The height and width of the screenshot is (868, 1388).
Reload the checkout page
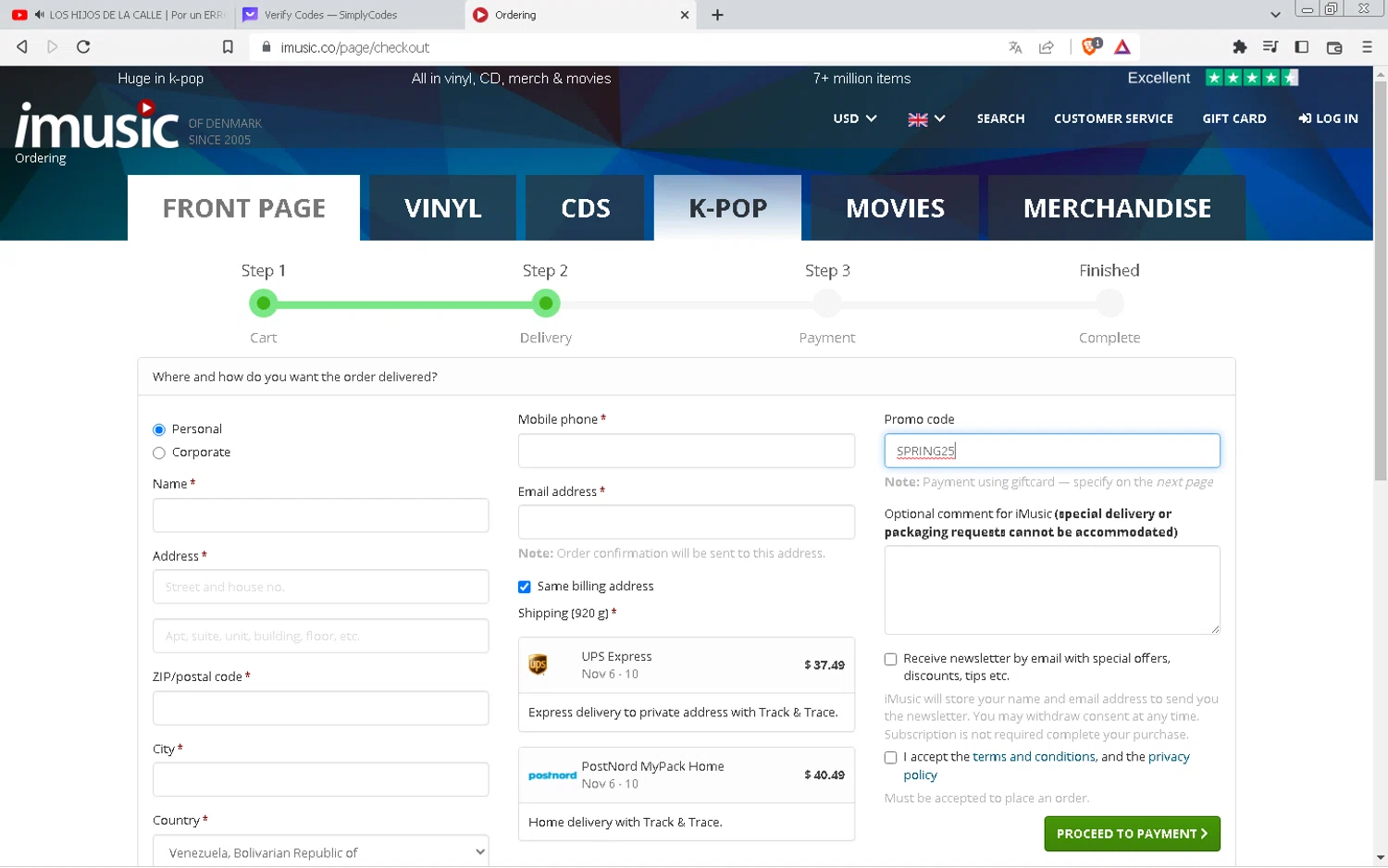pyautogui.click(x=83, y=47)
